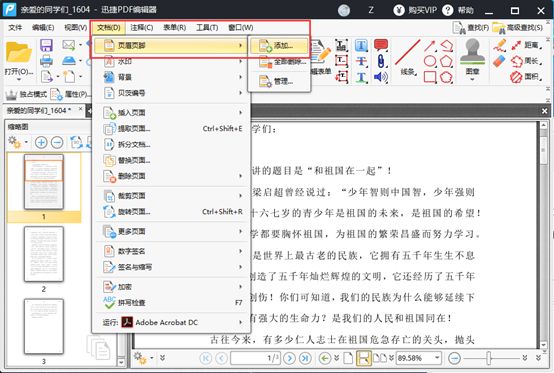Click Extract Pages Ctrl+Shift+E menu entry
554x373 pixels.
click(173, 129)
